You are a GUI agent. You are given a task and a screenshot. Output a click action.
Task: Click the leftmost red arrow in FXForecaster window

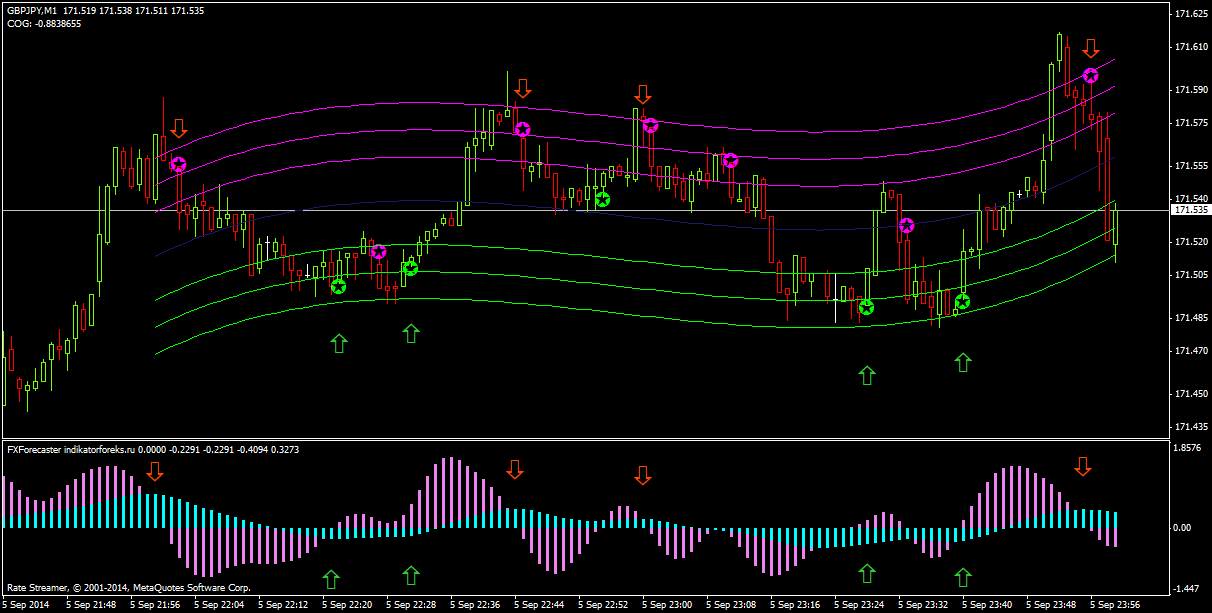(x=154, y=471)
